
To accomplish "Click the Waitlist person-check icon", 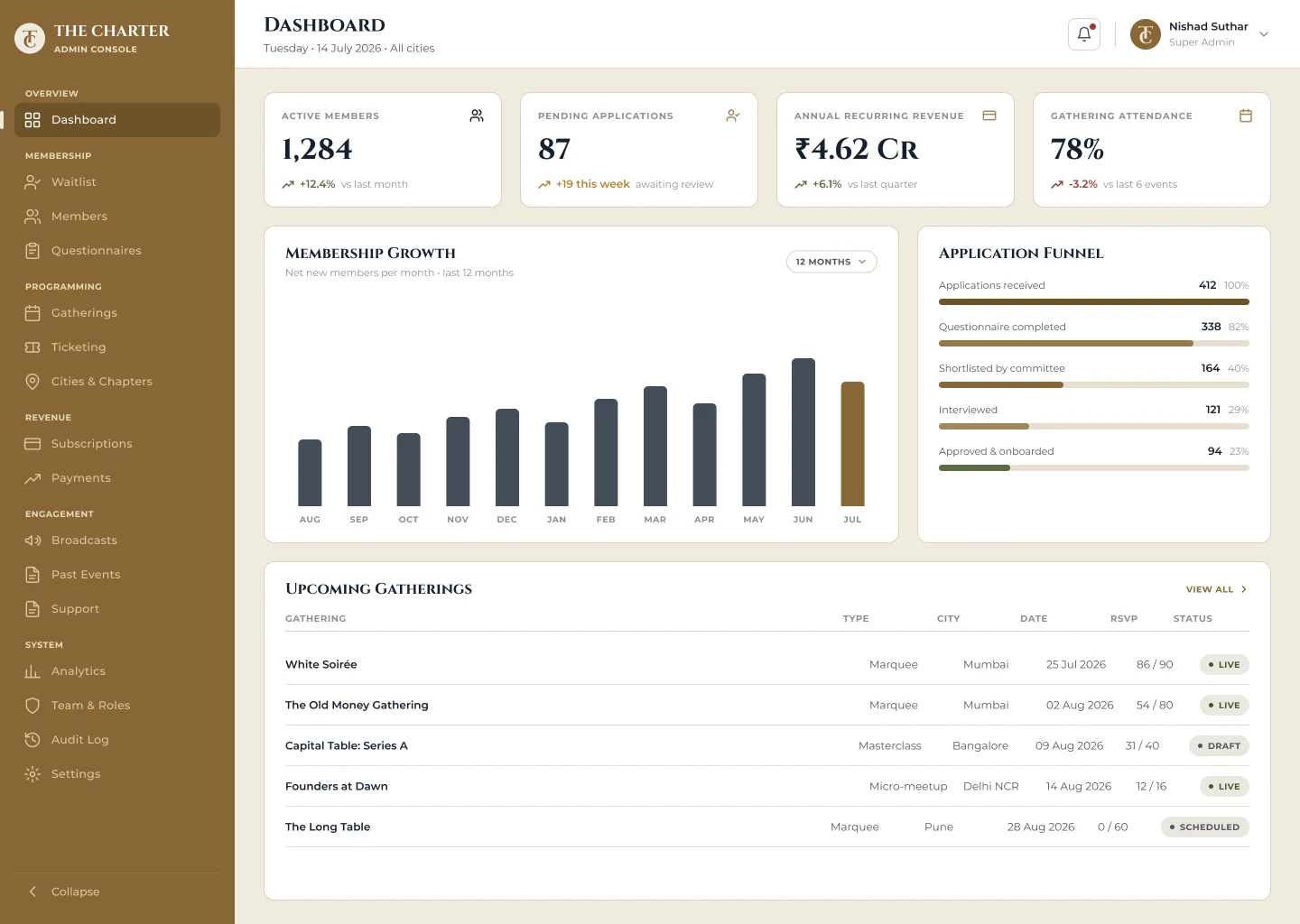I will pos(32,182).
